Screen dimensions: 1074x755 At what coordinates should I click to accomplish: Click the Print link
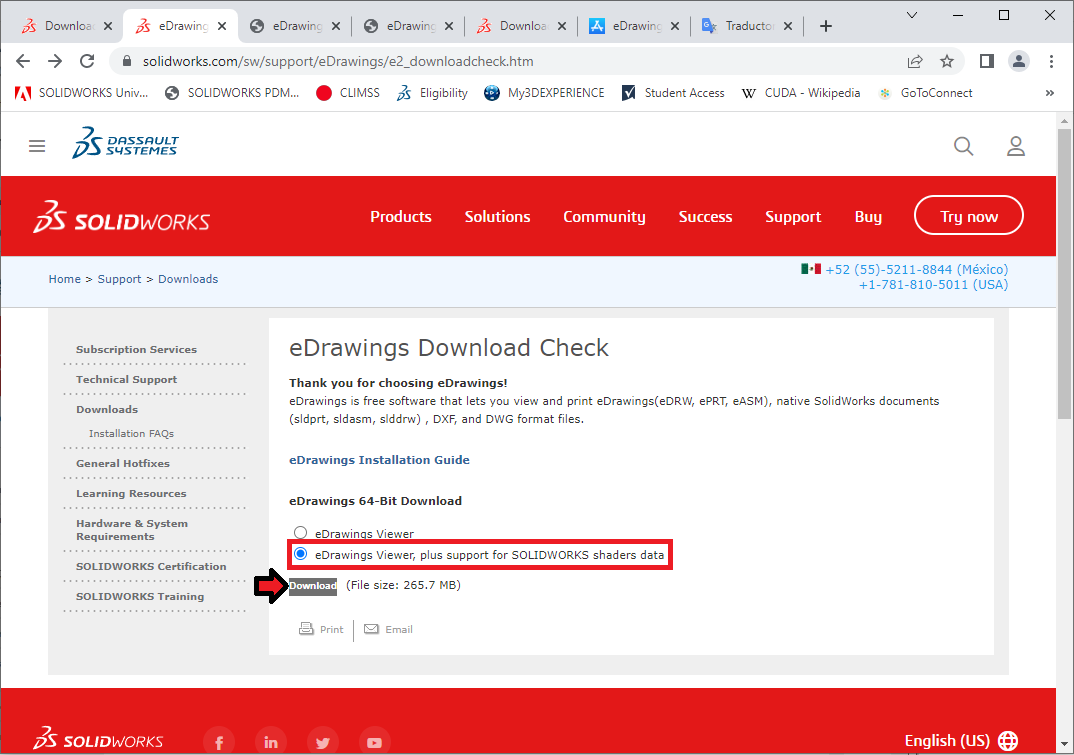pos(321,629)
